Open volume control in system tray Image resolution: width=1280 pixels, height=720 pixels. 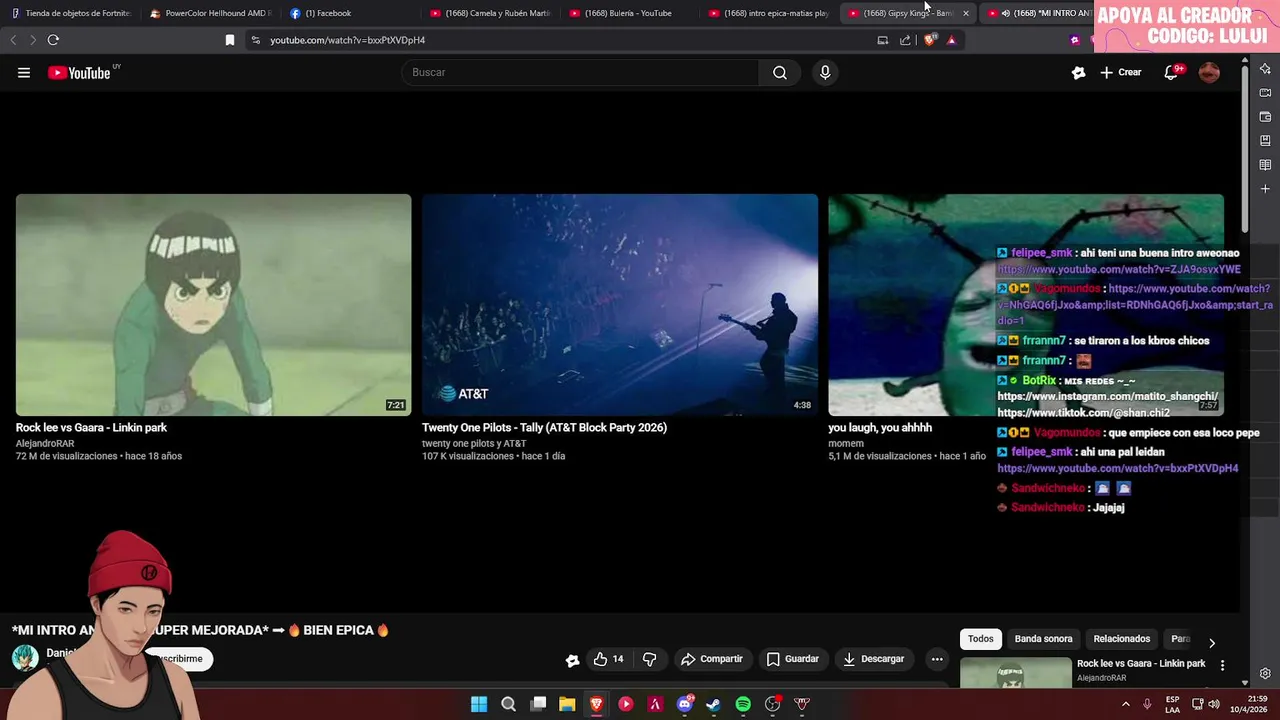pos(1214,704)
